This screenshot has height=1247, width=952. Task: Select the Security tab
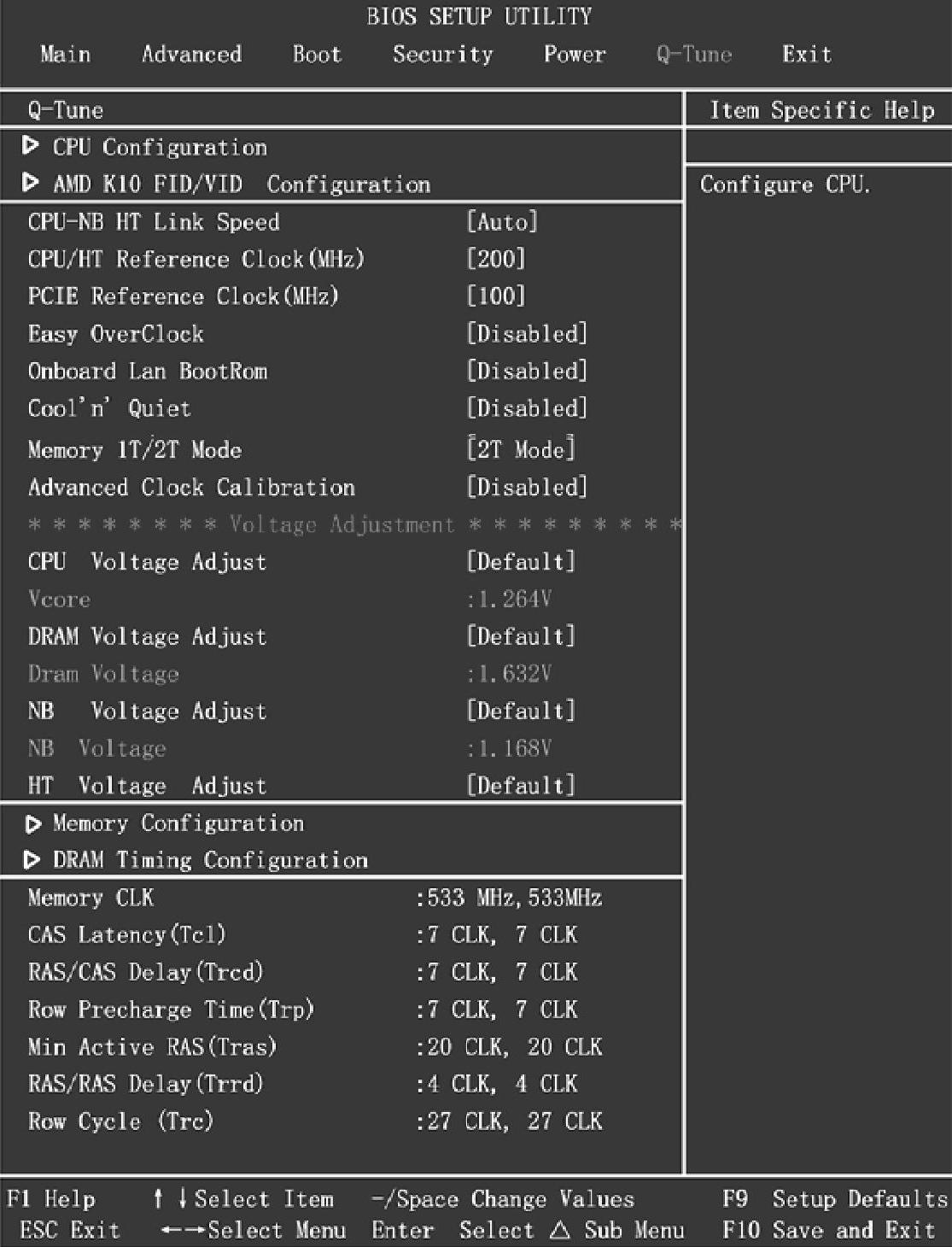pyautogui.click(x=442, y=55)
